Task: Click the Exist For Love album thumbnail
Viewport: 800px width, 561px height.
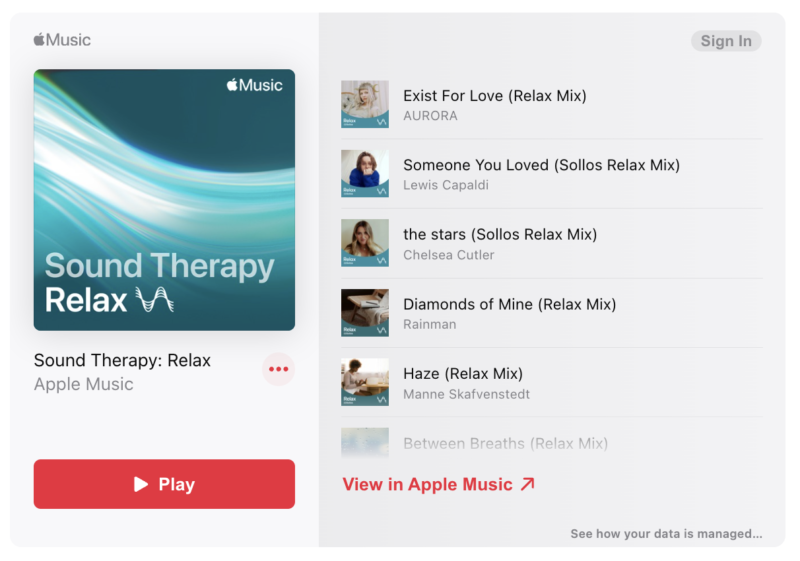Action: click(365, 104)
